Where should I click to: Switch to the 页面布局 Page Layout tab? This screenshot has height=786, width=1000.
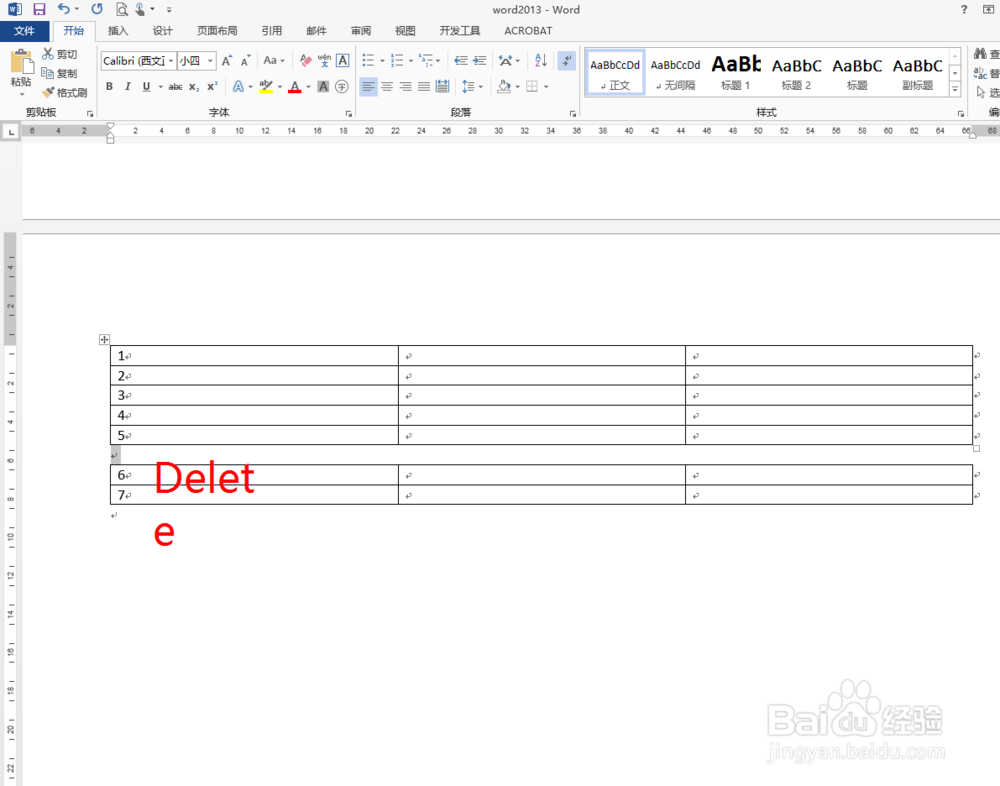pyautogui.click(x=217, y=31)
